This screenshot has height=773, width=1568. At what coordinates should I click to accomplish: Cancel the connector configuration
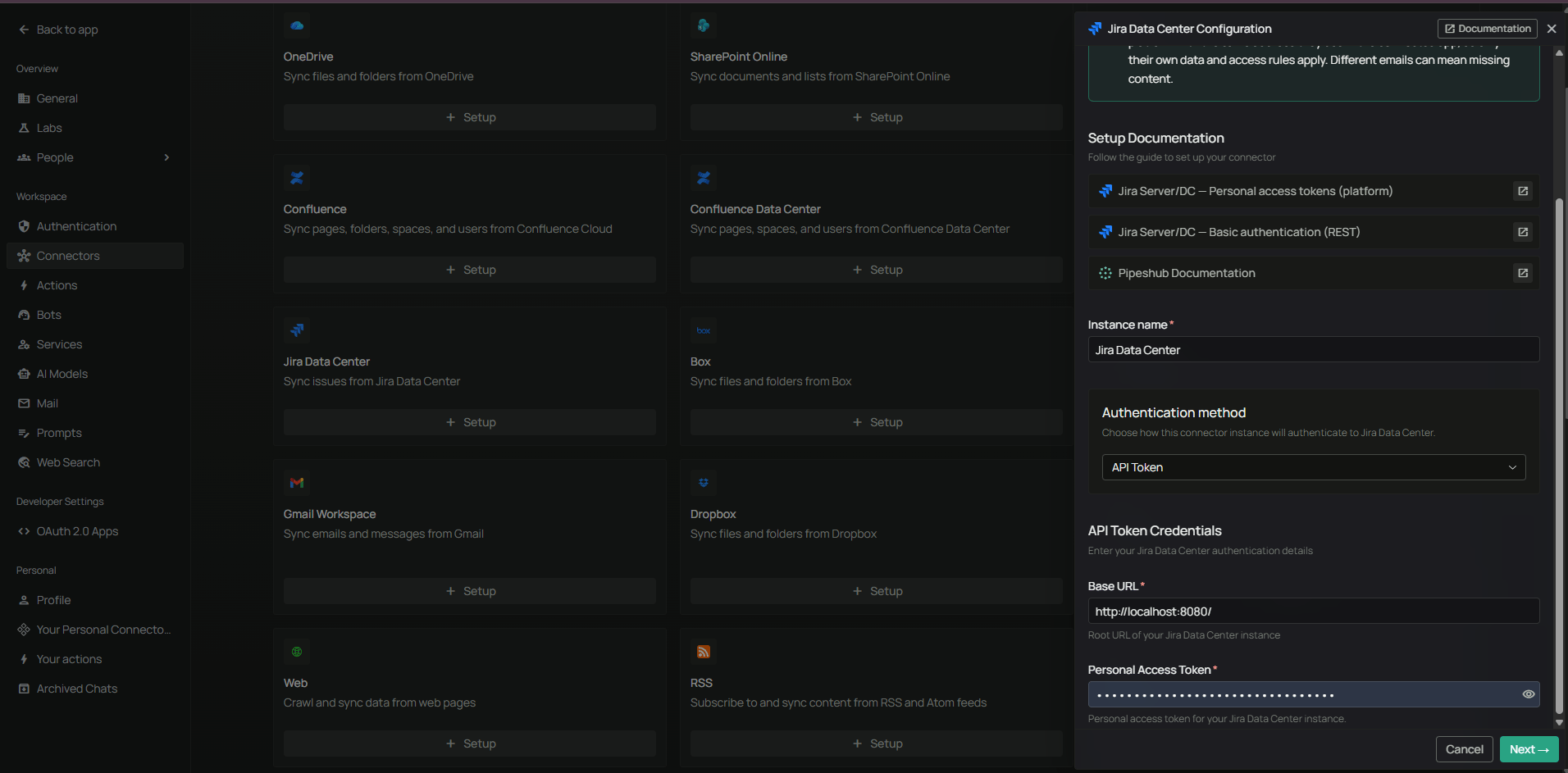coord(1464,749)
